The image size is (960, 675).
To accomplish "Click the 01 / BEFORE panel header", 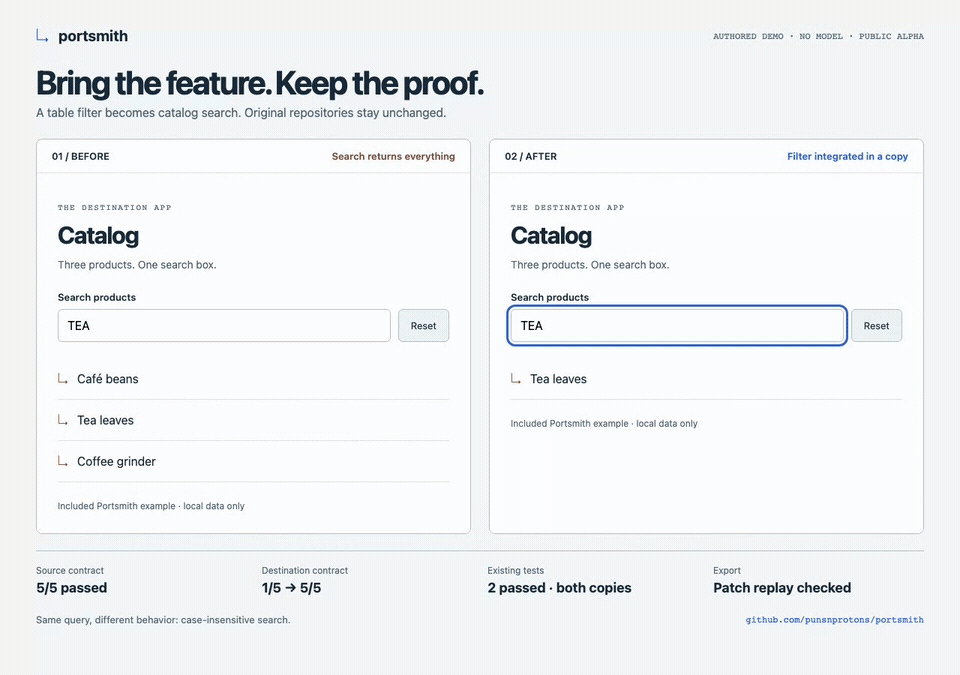I will click(x=81, y=156).
